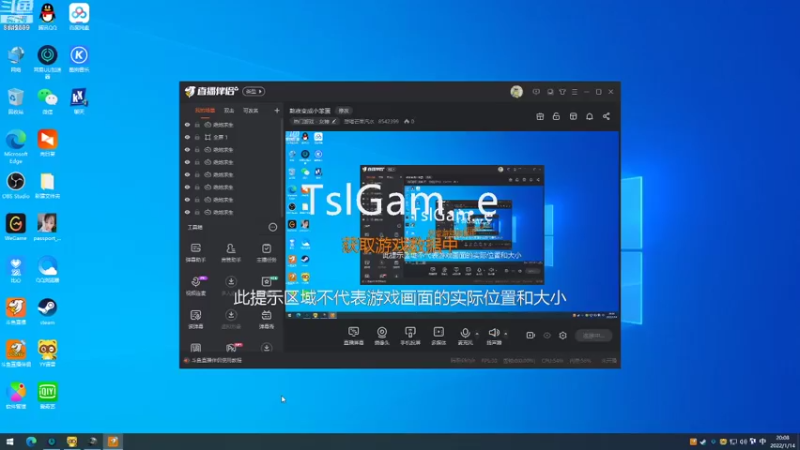
Task: Open the camera source tool in bottom toolbar
Action: click(382, 336)
